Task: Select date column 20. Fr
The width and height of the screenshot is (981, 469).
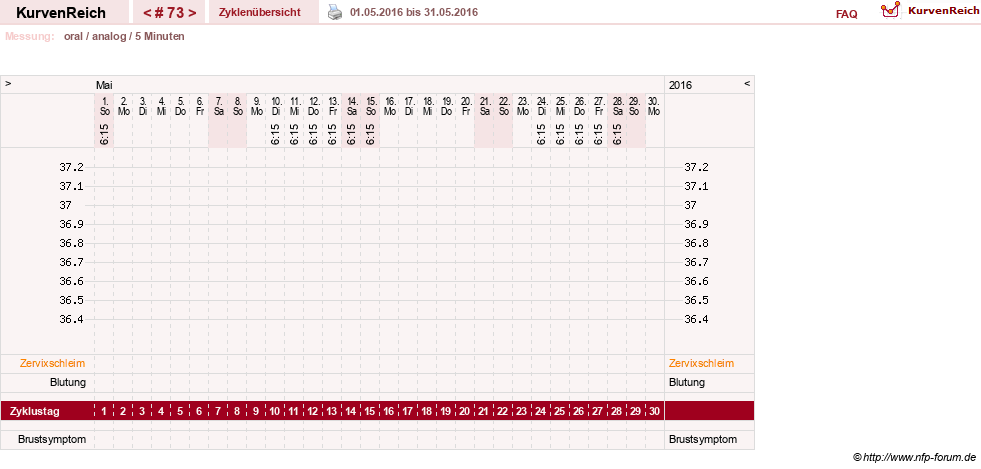Action: point(466,106)
